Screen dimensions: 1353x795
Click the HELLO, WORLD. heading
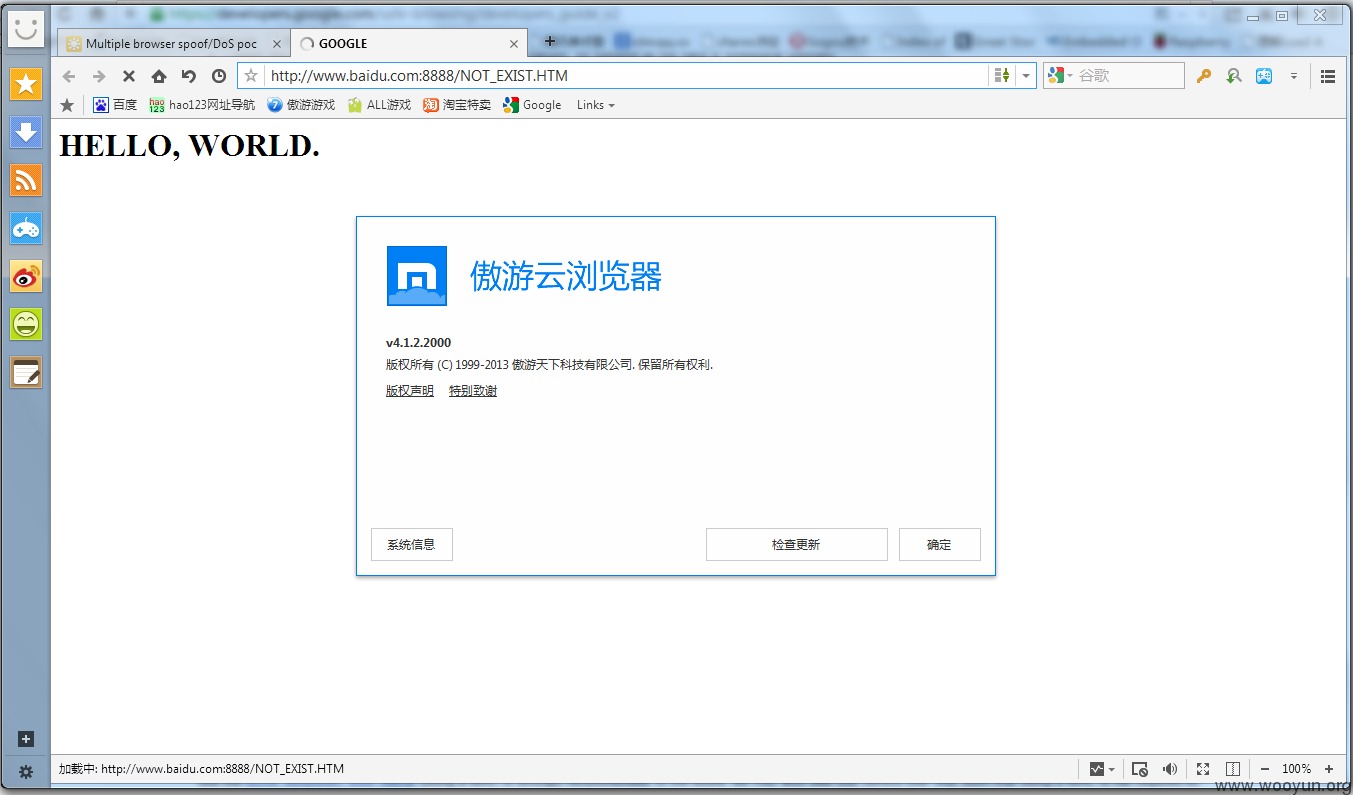click(x=190, y=146)
